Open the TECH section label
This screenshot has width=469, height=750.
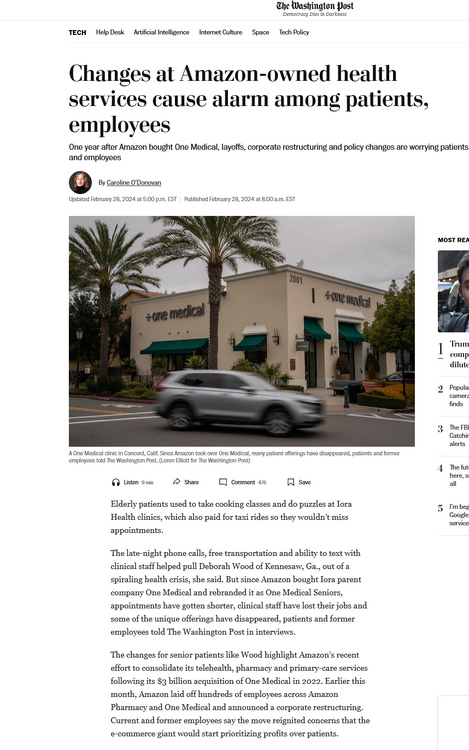(x=77, y=33)
